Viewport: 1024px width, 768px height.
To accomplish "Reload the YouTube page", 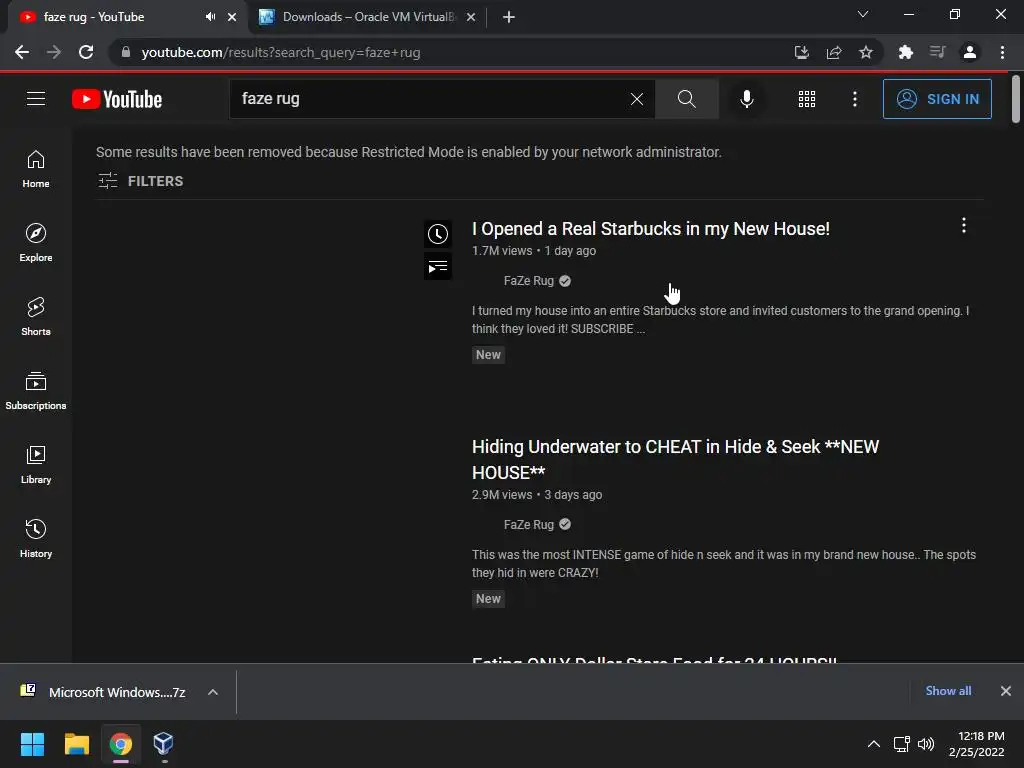I will pyautogui.click(x=86, y=52).
